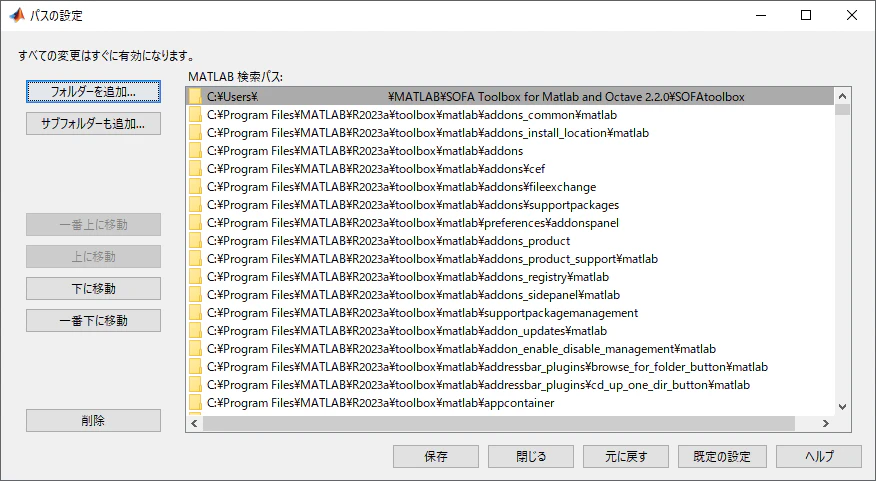Click the vertical scrollbar down arrow
Viewport: 876px width, 481px height.
point(842,407)
